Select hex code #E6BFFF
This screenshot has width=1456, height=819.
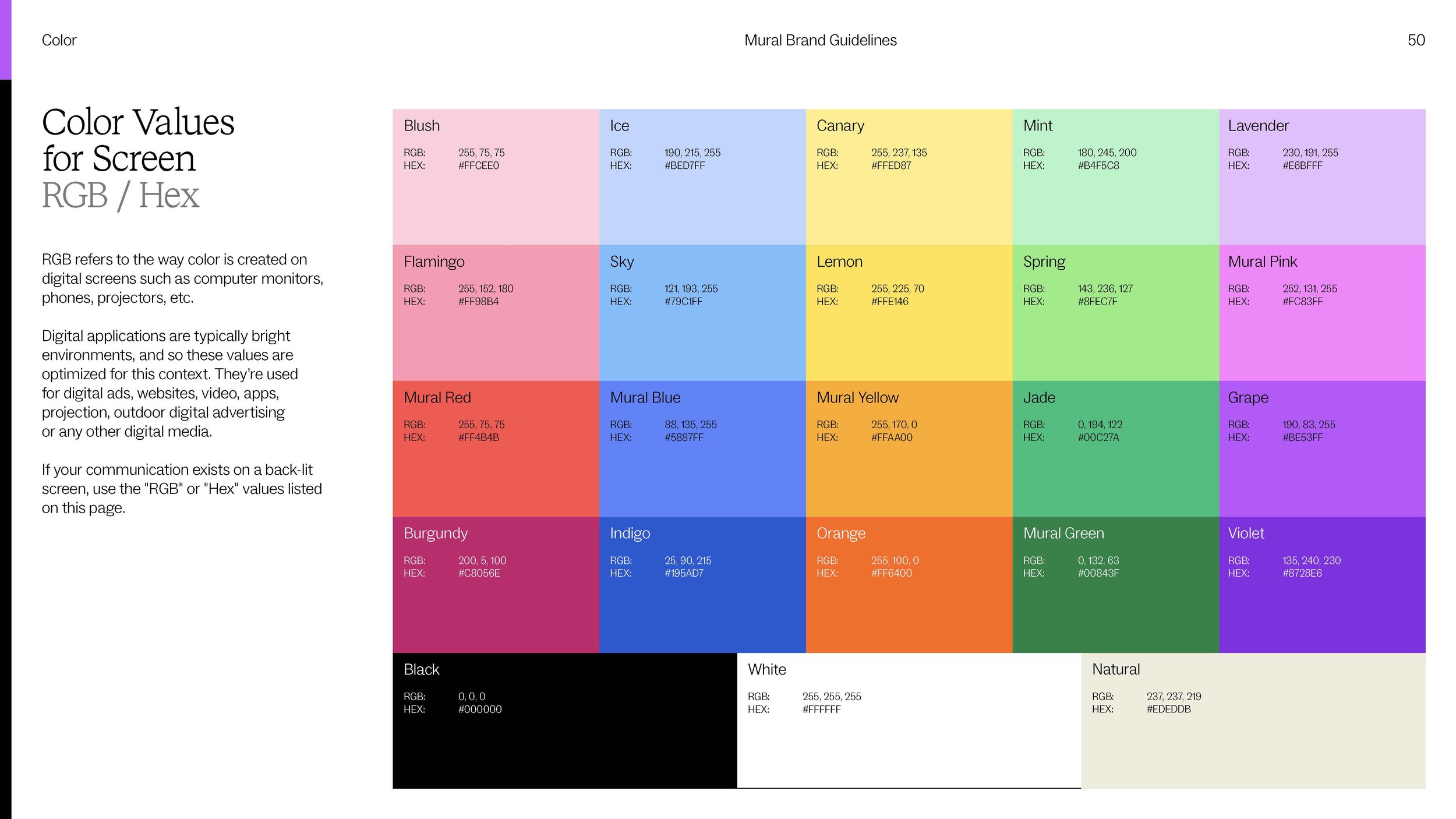pos(1303,165)
